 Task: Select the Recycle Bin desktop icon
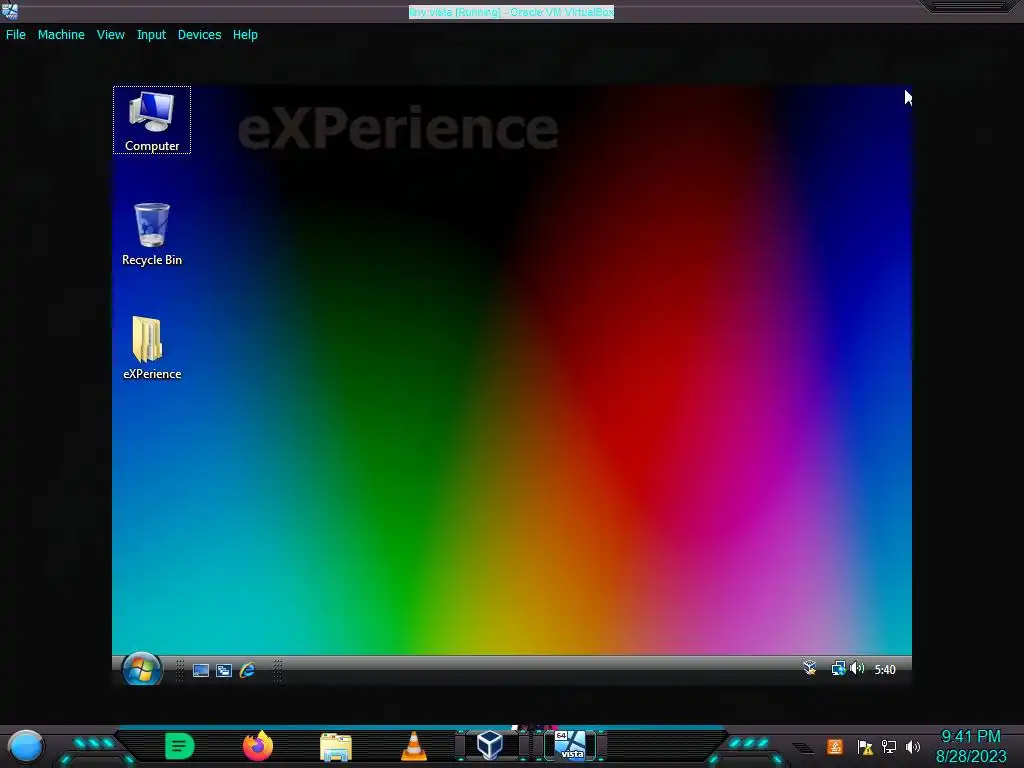pyautogui.click(x=152, y=234)
